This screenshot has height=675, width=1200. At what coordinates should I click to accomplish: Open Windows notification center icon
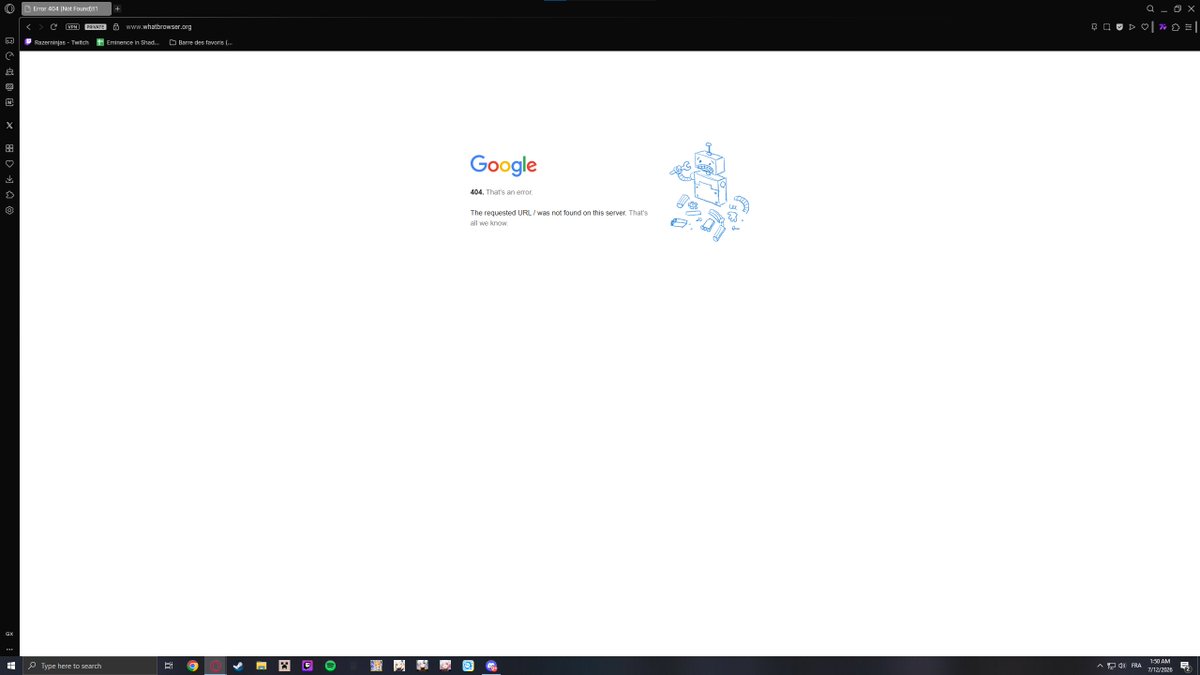click(1185, 665)
